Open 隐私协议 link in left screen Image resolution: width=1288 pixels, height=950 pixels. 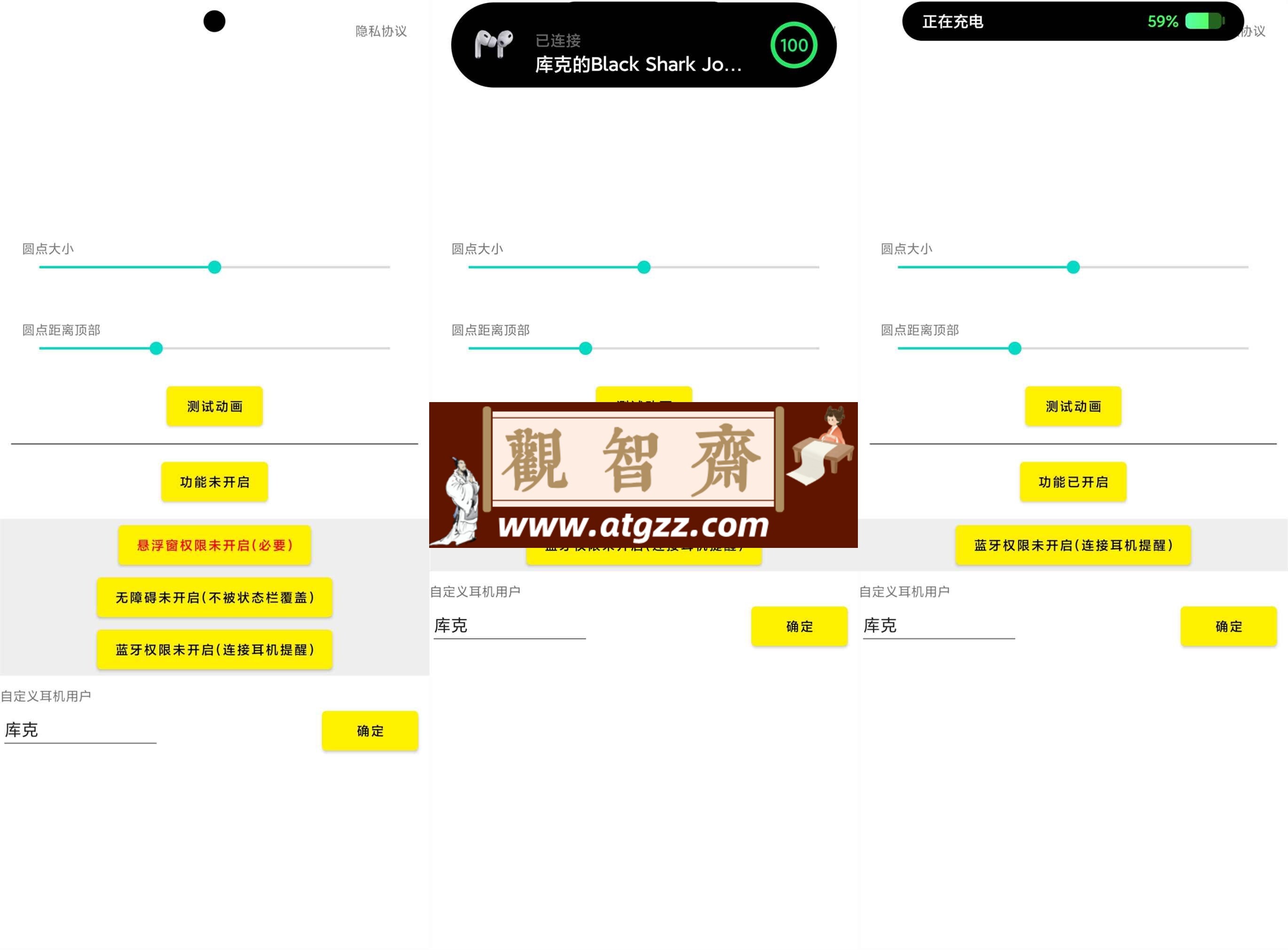click(381, 31)
